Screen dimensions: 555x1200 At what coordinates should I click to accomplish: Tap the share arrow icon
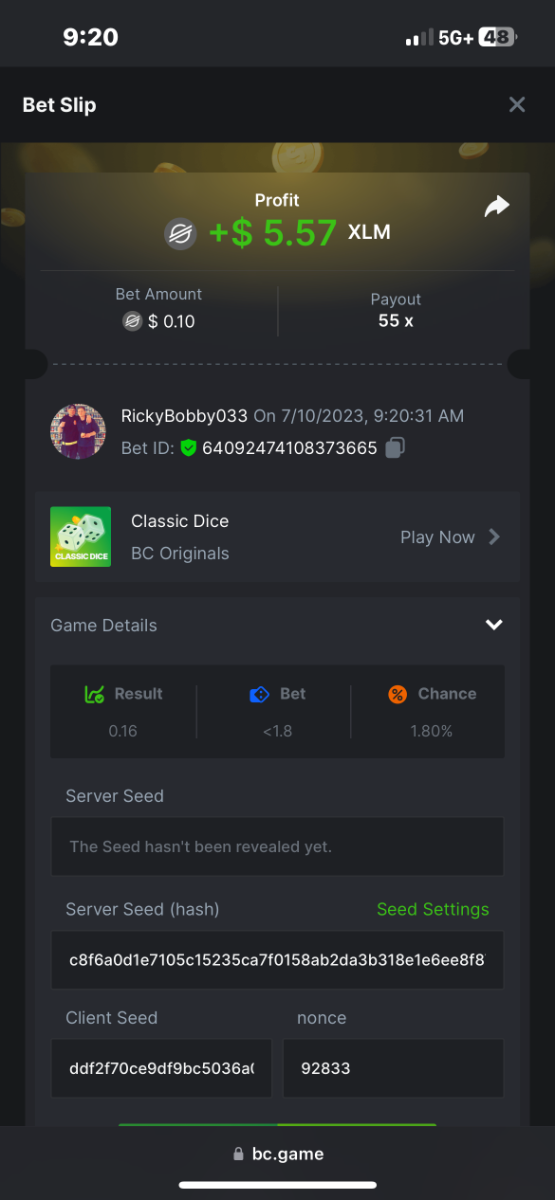pyautogui.click(x=496, y=206)
